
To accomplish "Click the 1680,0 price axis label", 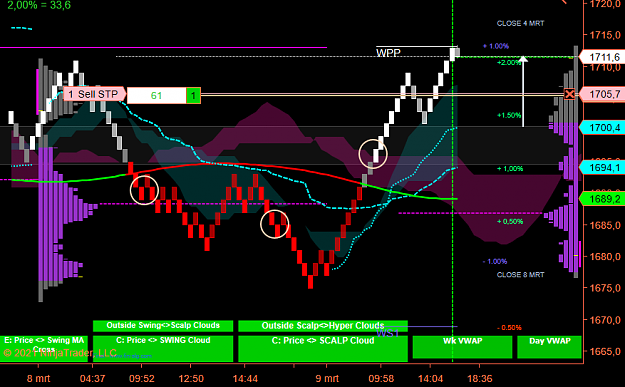I will [x=605, y=256].
